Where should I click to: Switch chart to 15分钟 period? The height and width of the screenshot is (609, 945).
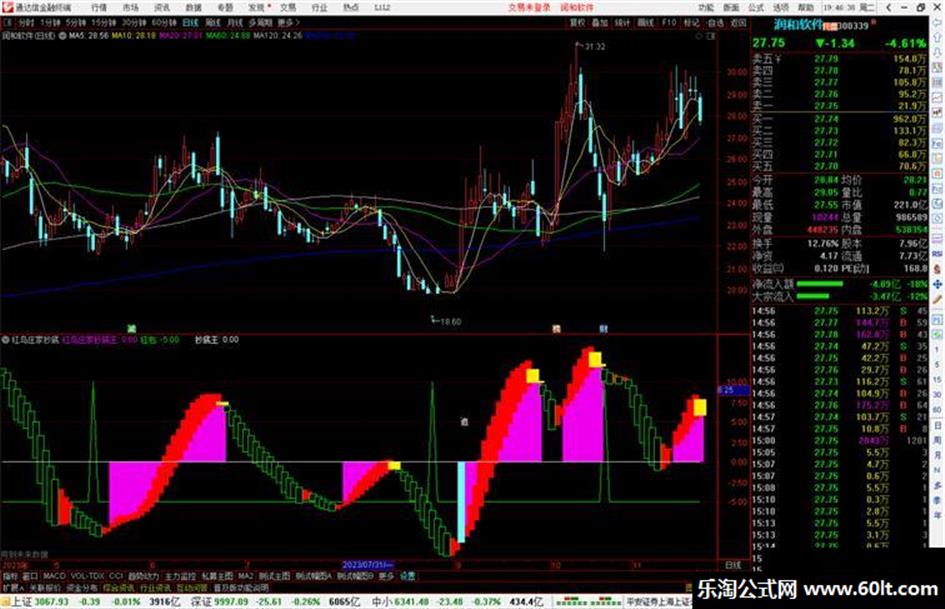[x=104, y=22]
